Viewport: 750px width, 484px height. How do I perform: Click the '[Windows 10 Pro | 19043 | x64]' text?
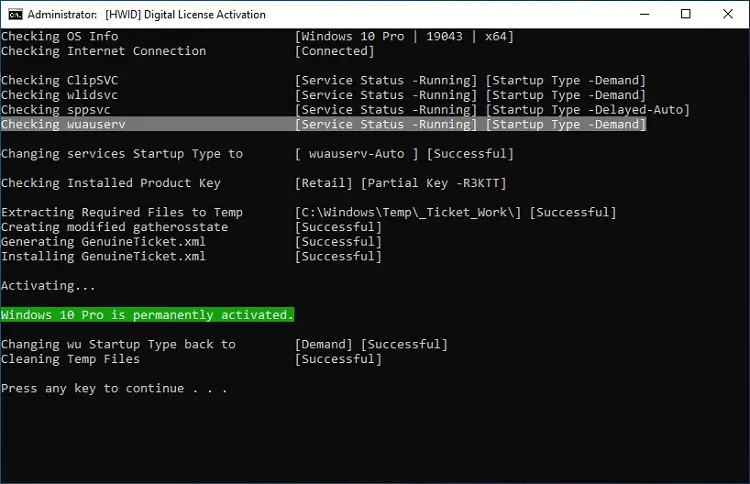tap(404, 36)
